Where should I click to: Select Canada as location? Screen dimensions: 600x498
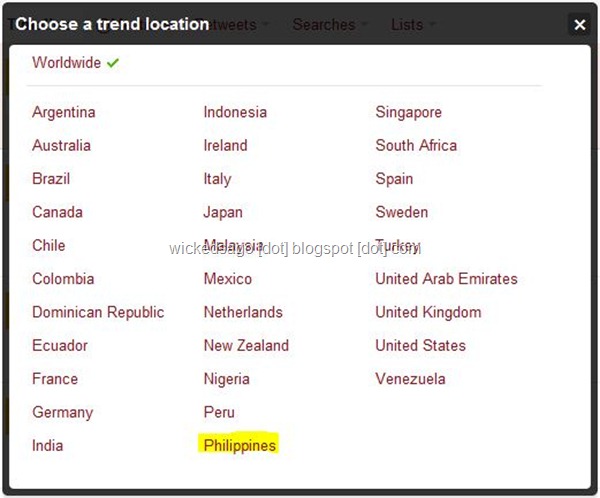(57, 212)
